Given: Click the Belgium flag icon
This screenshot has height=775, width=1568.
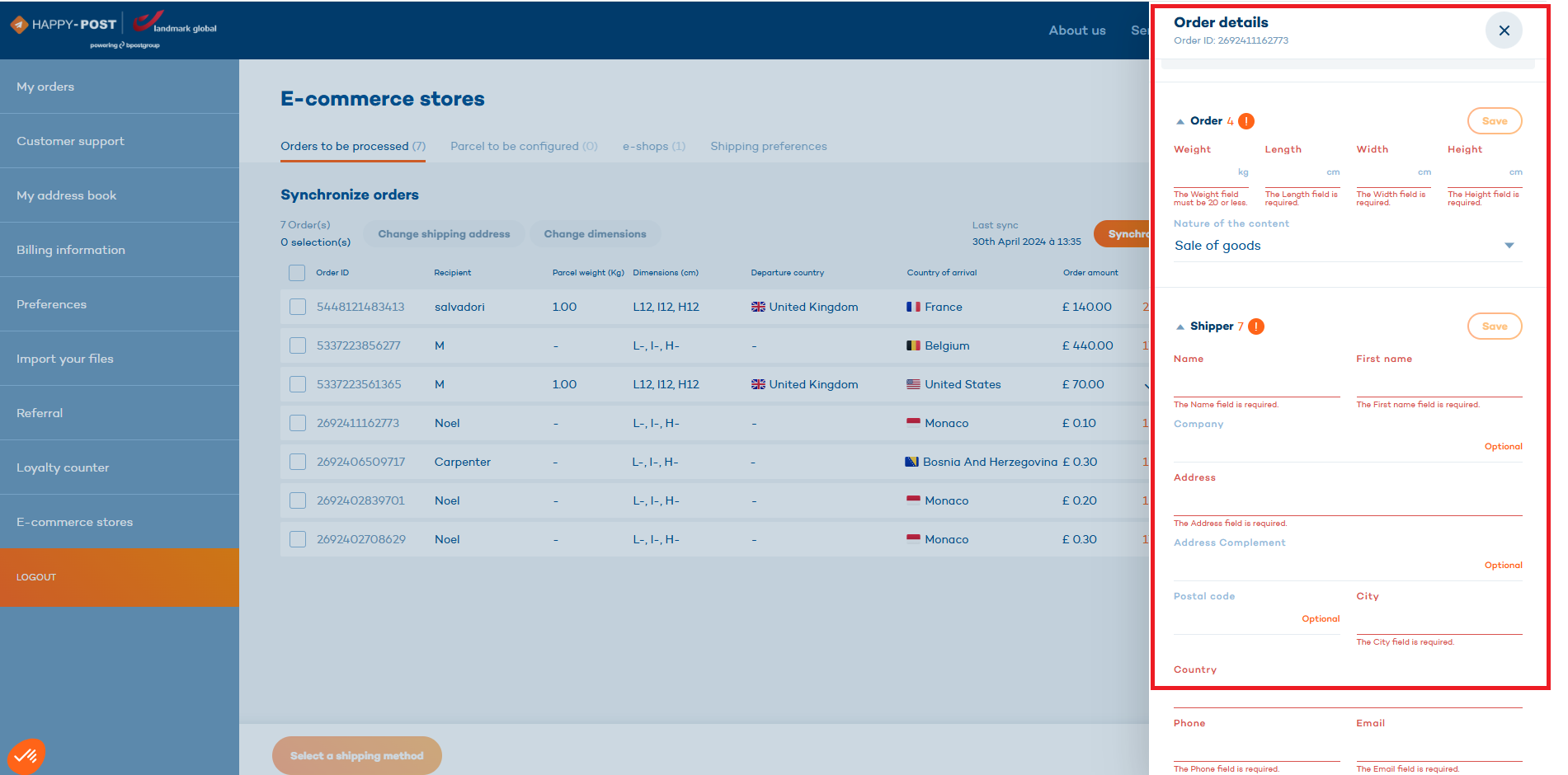Looking at the screenshot, I should 913,345.
